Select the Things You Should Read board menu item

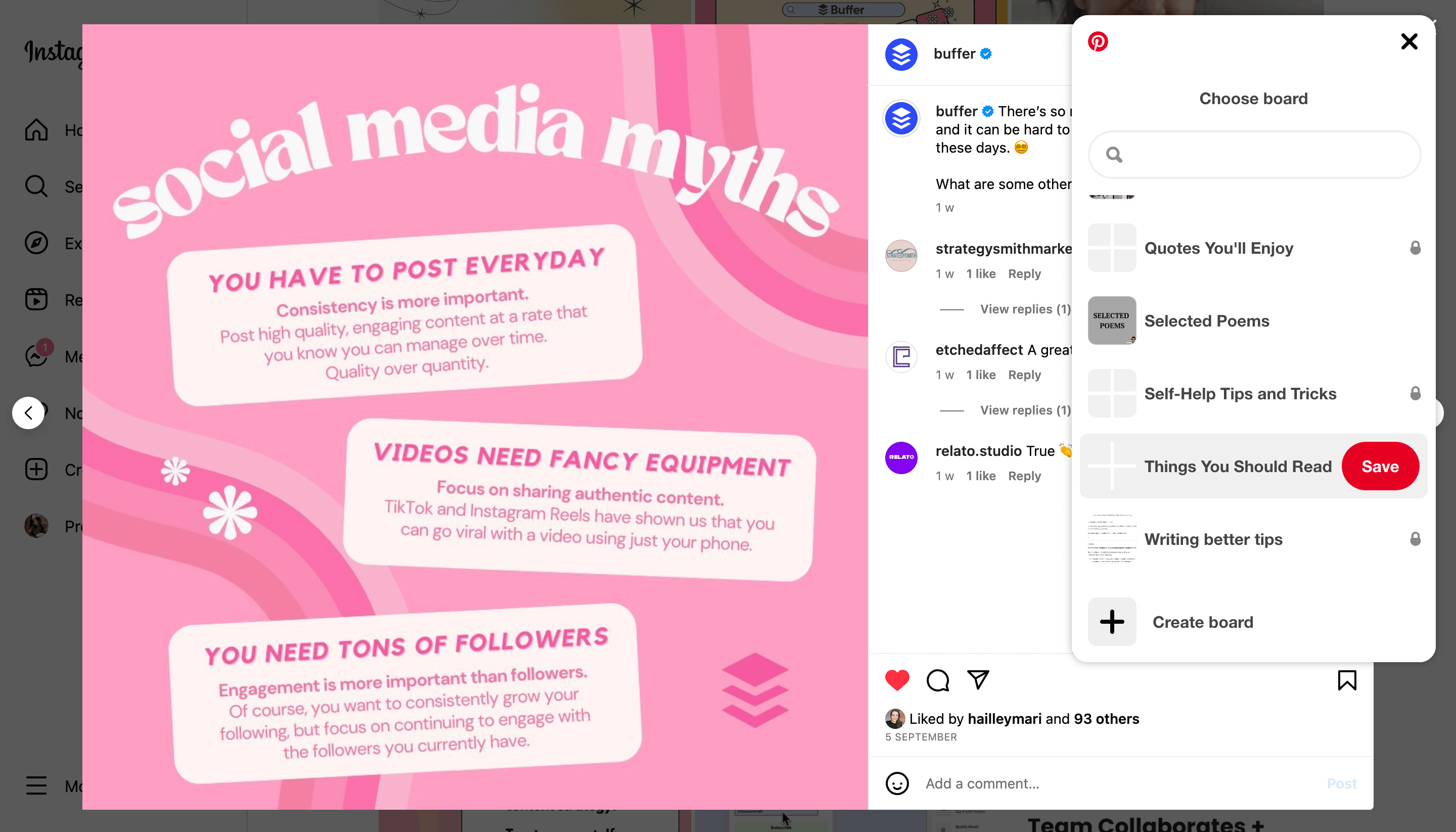click(1238, 466)
